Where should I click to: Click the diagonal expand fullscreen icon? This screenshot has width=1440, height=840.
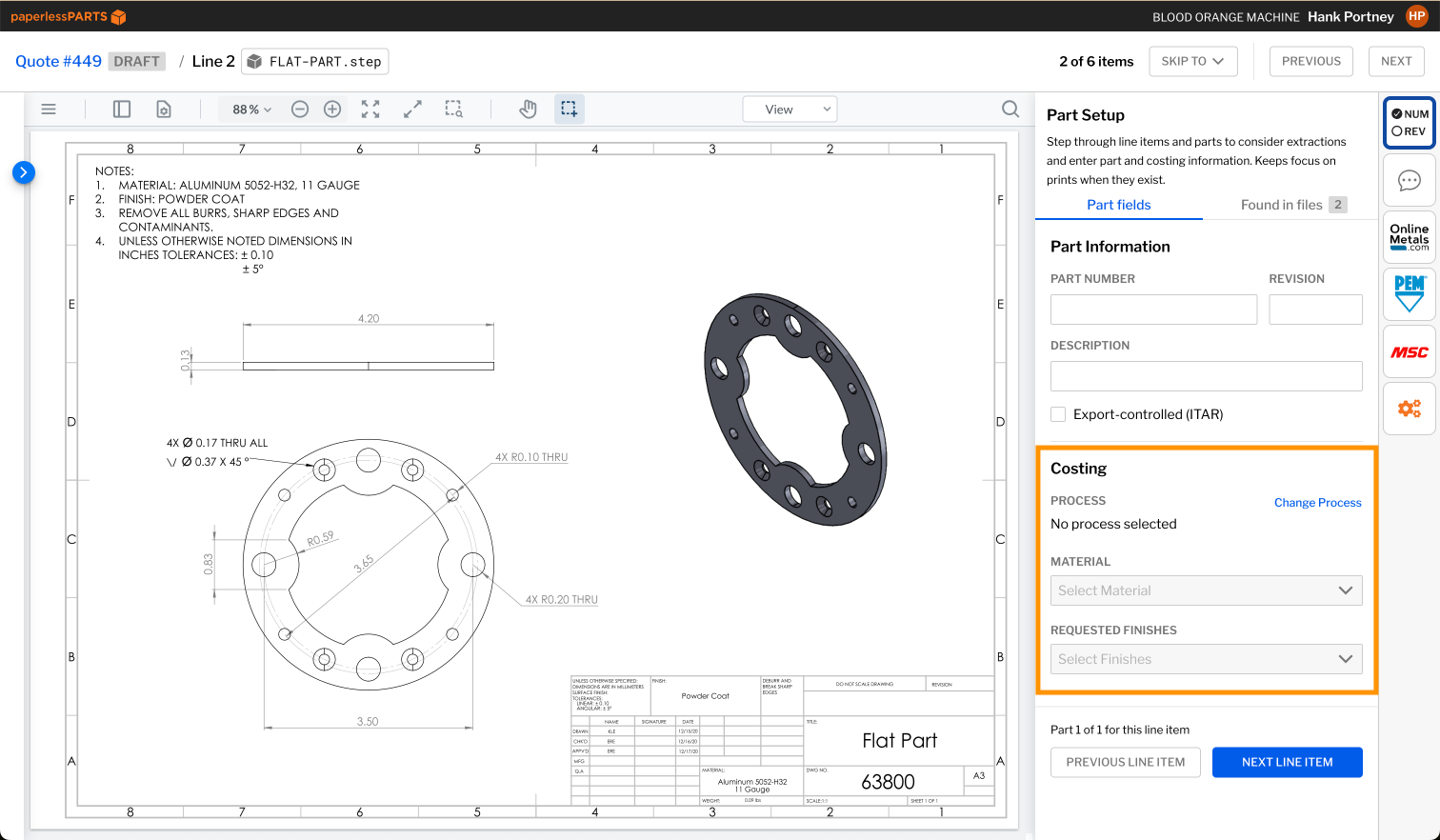pyautogui.click(x=412, y=110)
